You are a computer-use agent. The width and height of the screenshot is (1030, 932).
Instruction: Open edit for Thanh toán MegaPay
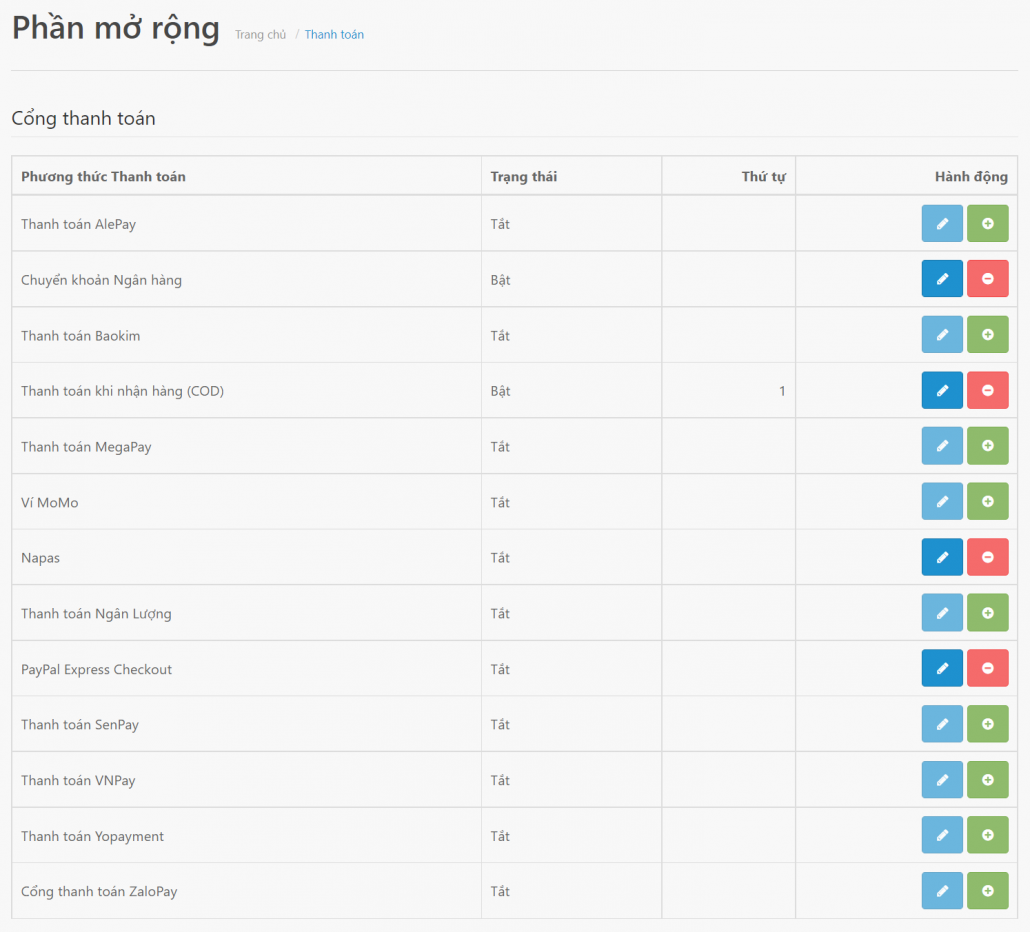942,445
